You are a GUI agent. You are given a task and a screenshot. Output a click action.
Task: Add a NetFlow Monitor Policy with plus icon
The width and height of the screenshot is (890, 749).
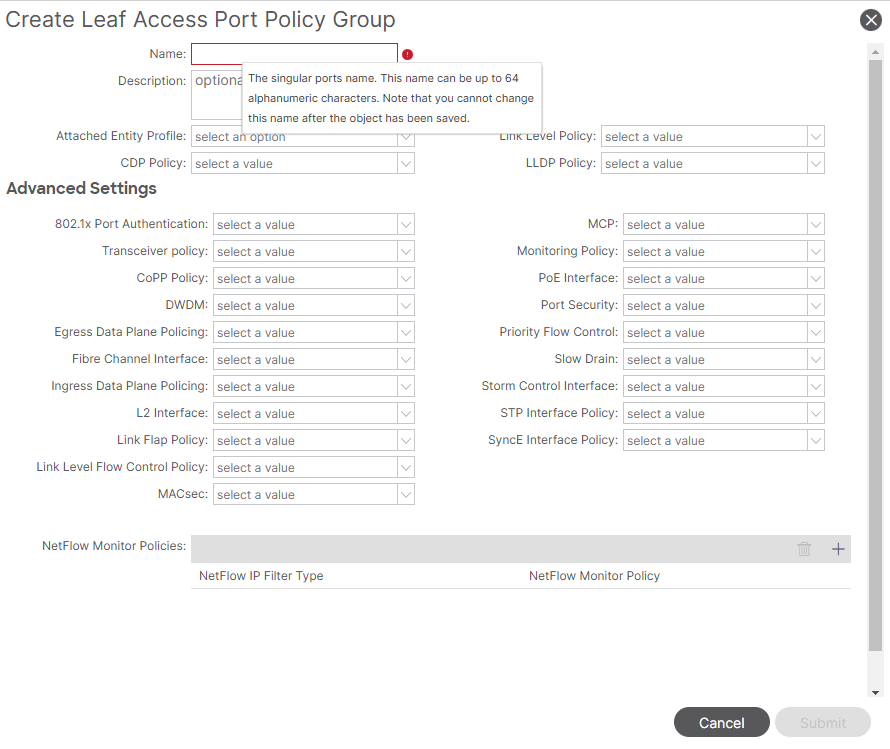pyautogui.click(x=838, y=549)
